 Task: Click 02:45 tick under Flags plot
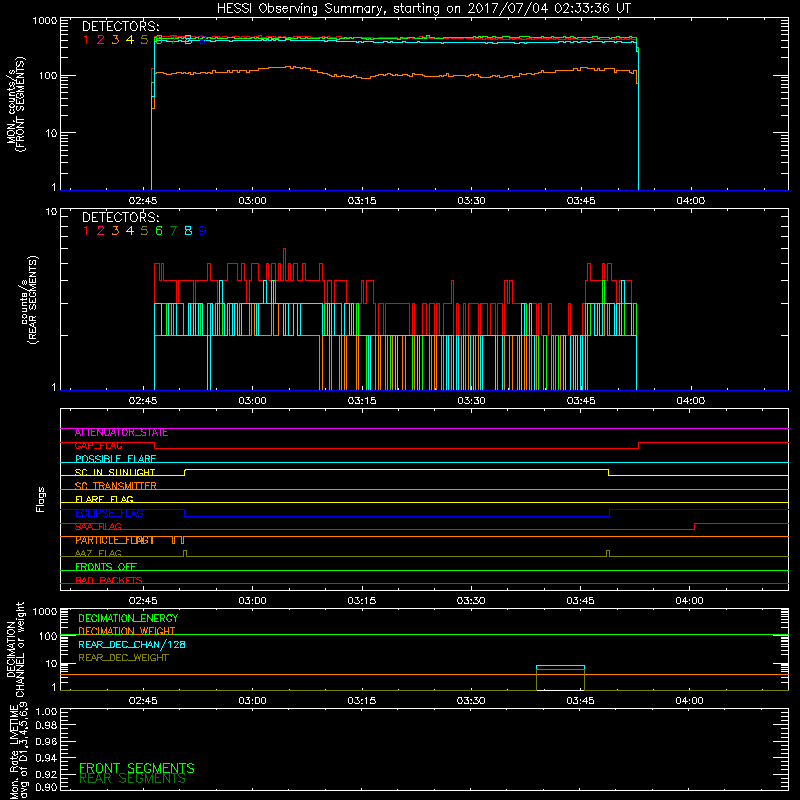click(143, 601)
